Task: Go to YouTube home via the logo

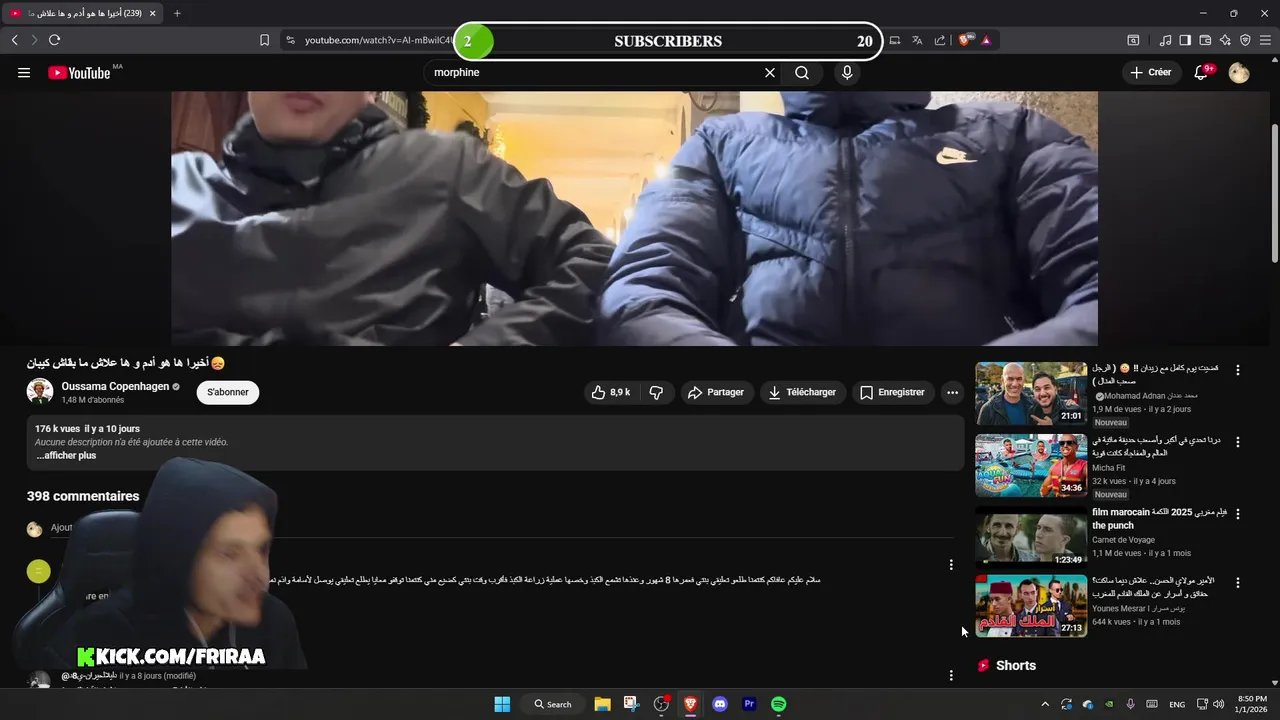Action: (79, 72)
